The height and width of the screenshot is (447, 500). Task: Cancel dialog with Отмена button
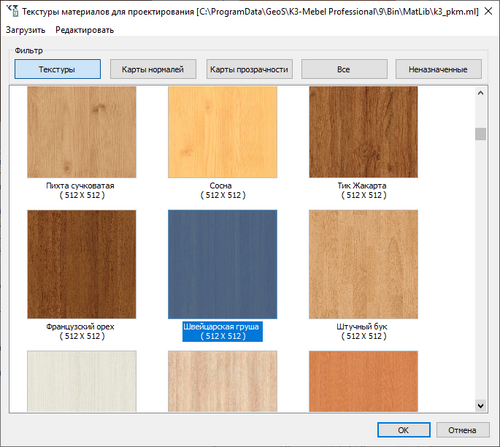coord(463,430)
